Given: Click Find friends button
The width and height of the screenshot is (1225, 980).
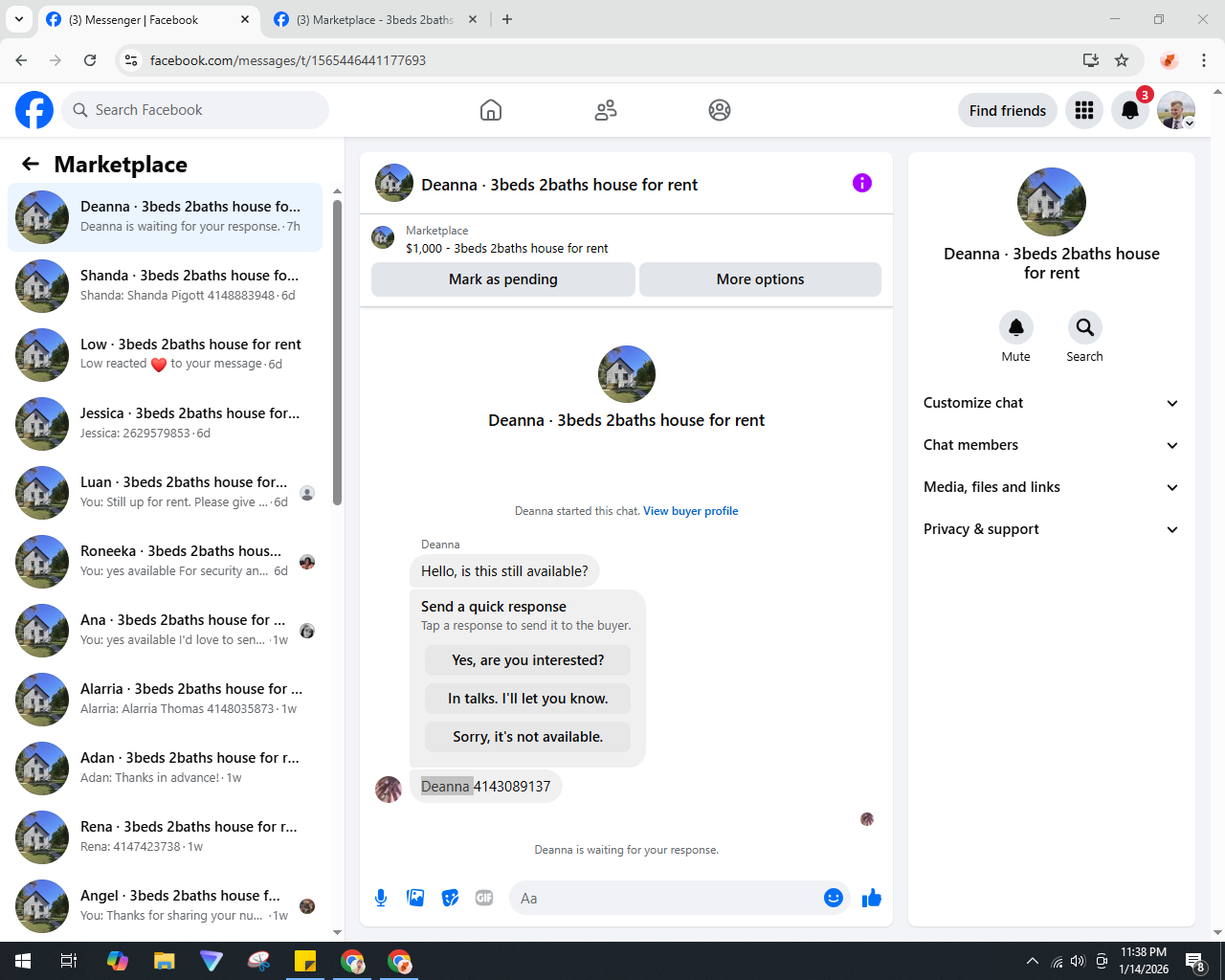Looking at the screenshot, I should coord(1008,110).
